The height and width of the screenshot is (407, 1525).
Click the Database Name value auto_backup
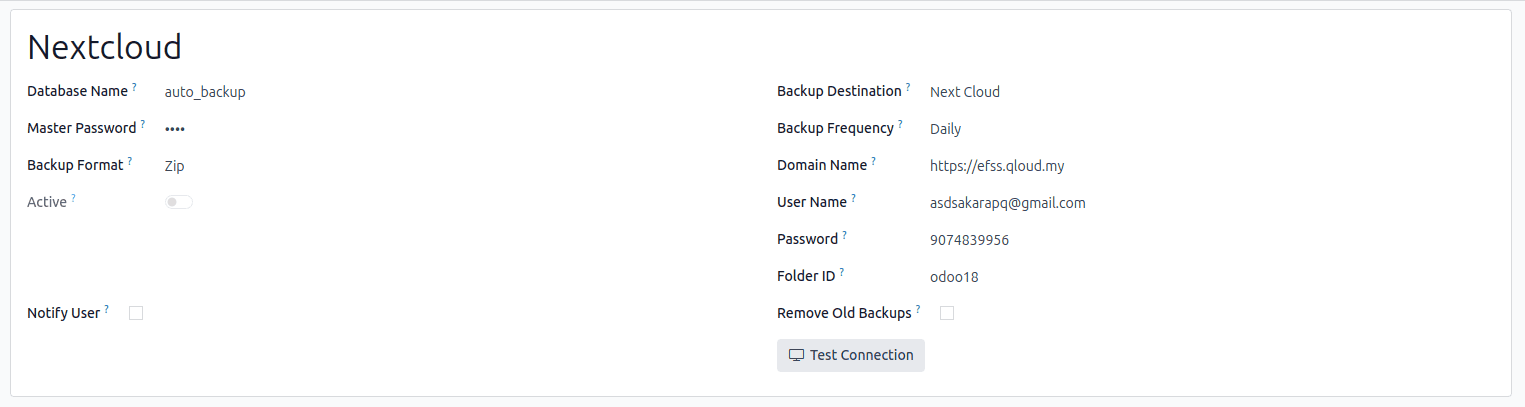205,92
